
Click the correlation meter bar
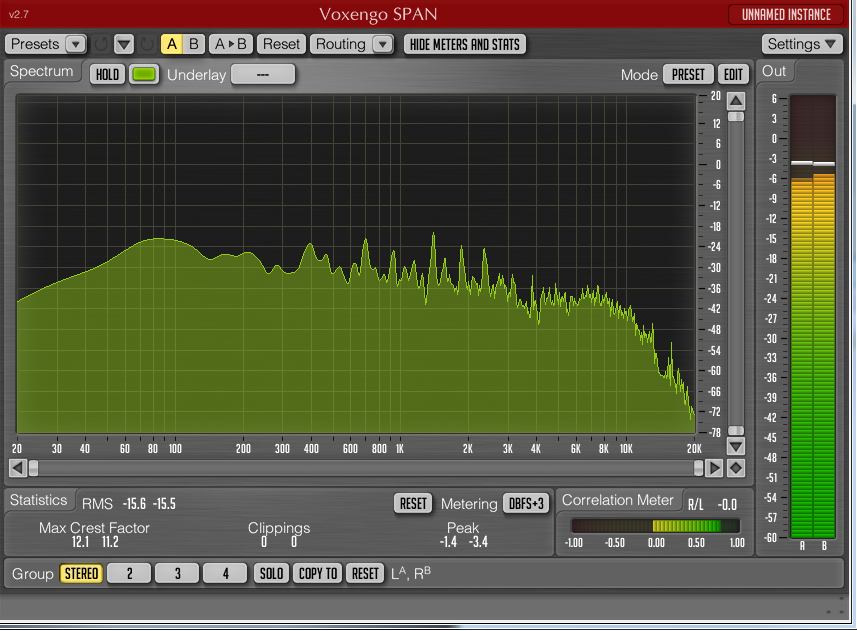(655, 526)
